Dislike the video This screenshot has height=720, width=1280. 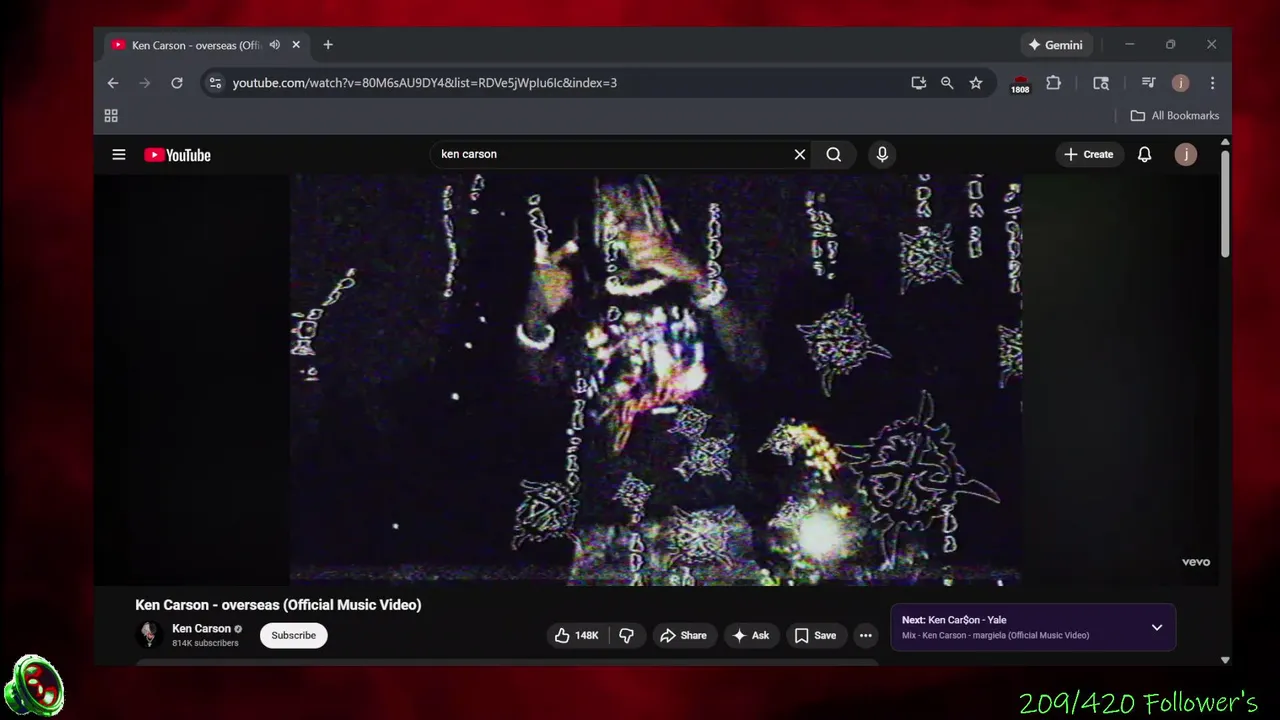627,635
